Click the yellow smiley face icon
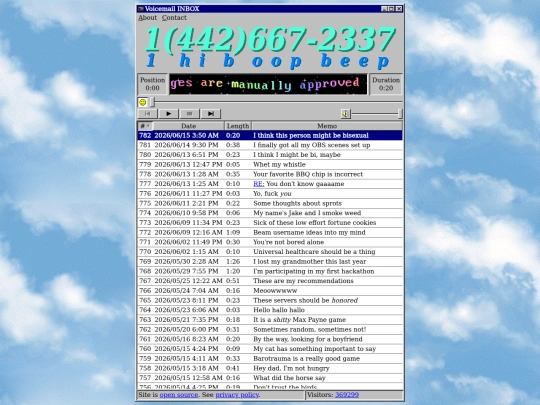 [143, 102]
